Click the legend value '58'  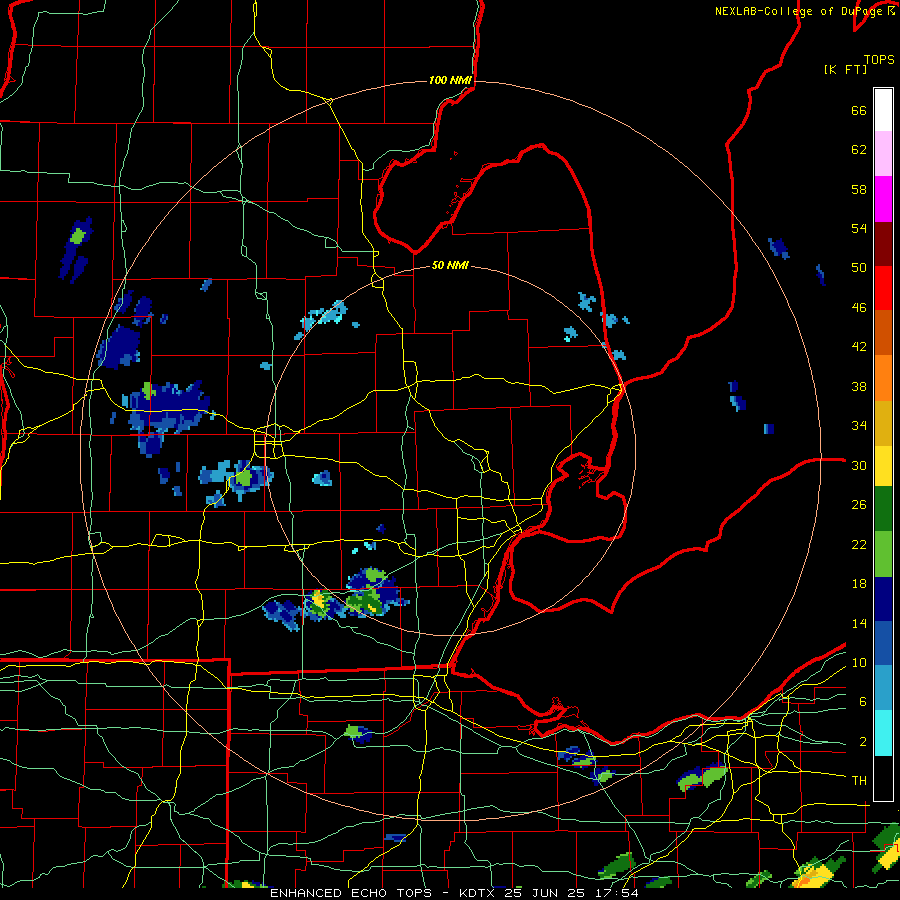click(859, 189)
